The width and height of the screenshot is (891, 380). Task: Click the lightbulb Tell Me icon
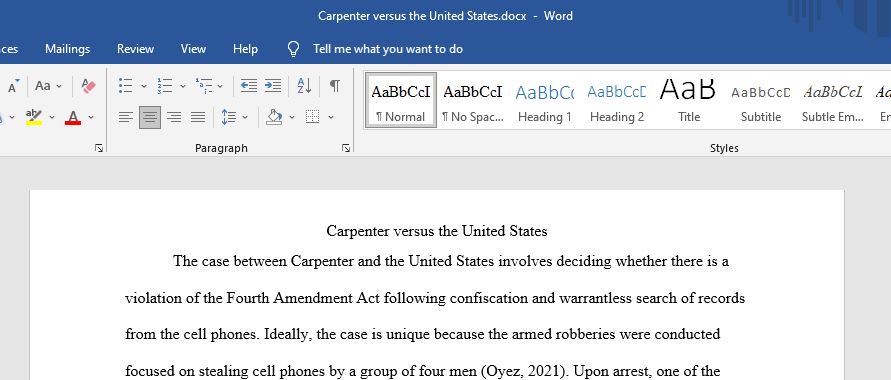point(293,49)
